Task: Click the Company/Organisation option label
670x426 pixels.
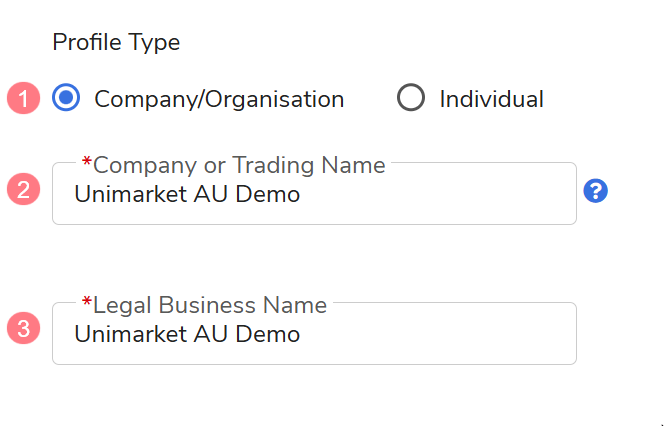Action: point(219,99)
